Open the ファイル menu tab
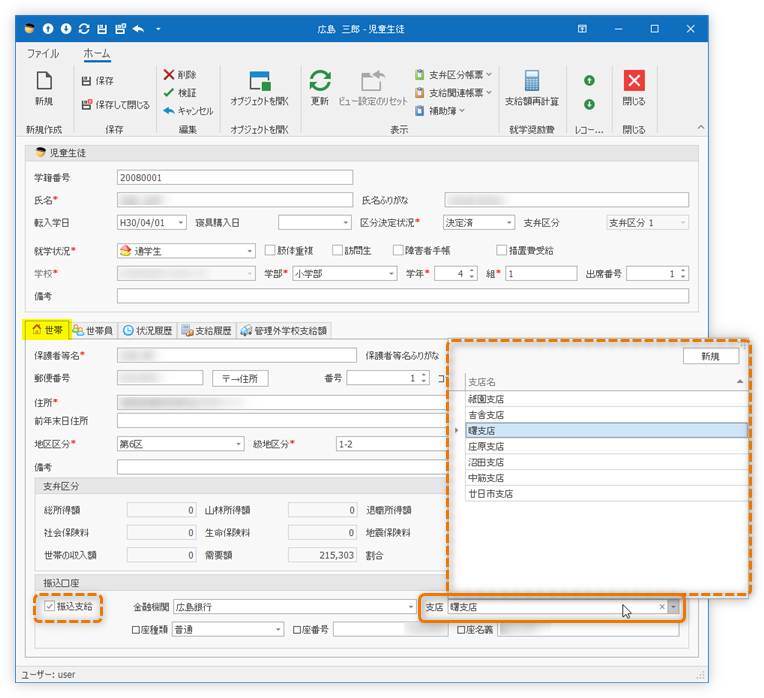 [43, 54]
